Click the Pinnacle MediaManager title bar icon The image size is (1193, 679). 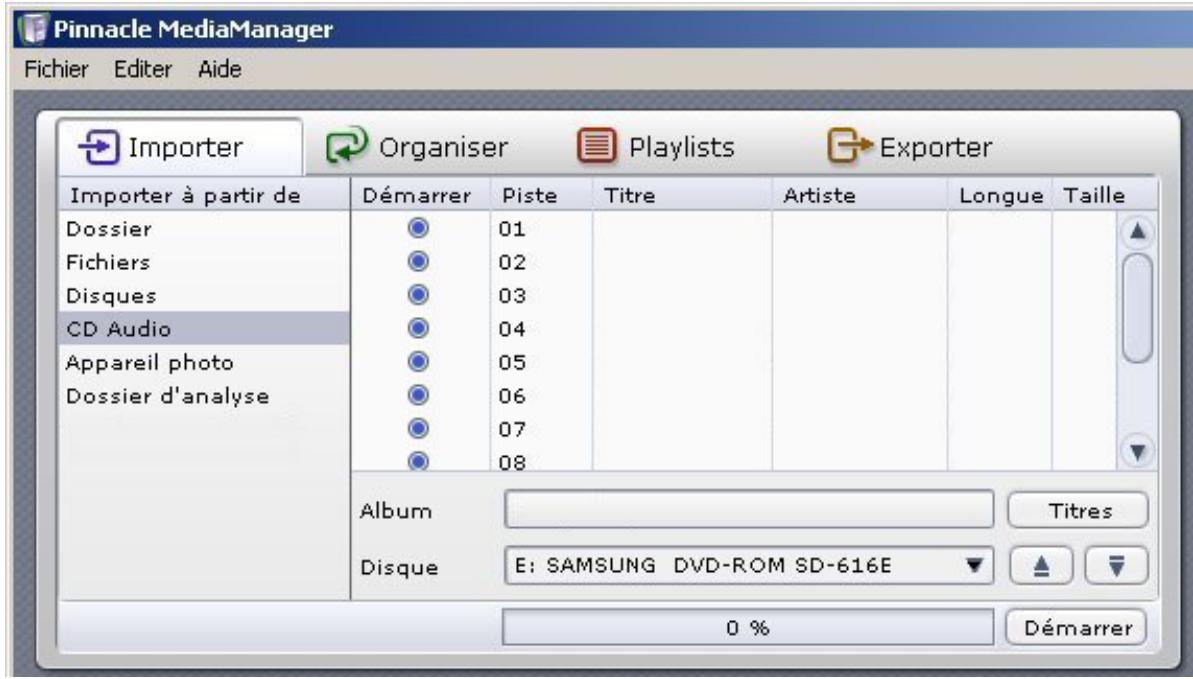click(x=33, y=30)
